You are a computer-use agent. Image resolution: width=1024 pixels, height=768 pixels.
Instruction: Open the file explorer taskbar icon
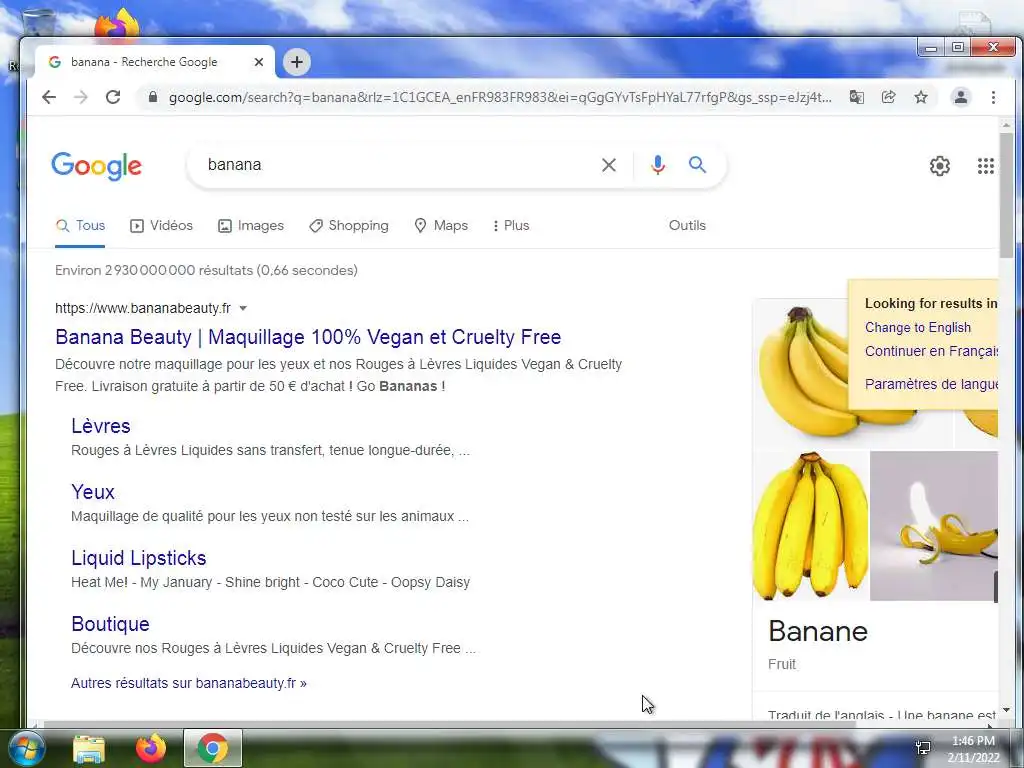pyautogui.click(x=89, y=748)
